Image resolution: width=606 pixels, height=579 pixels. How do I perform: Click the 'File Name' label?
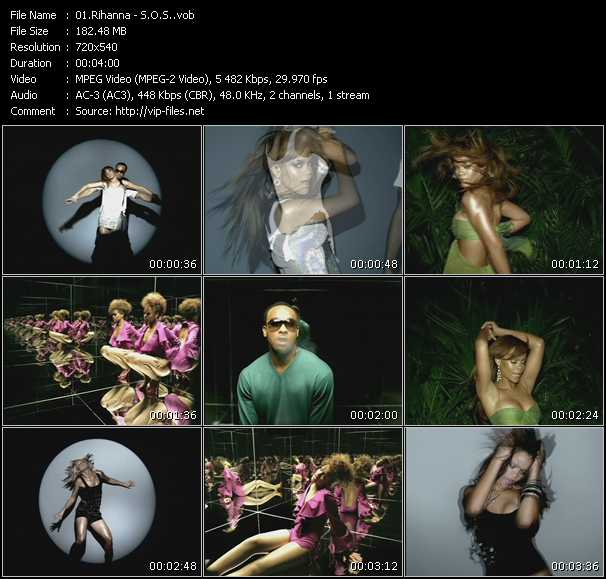tap(33, 15)
